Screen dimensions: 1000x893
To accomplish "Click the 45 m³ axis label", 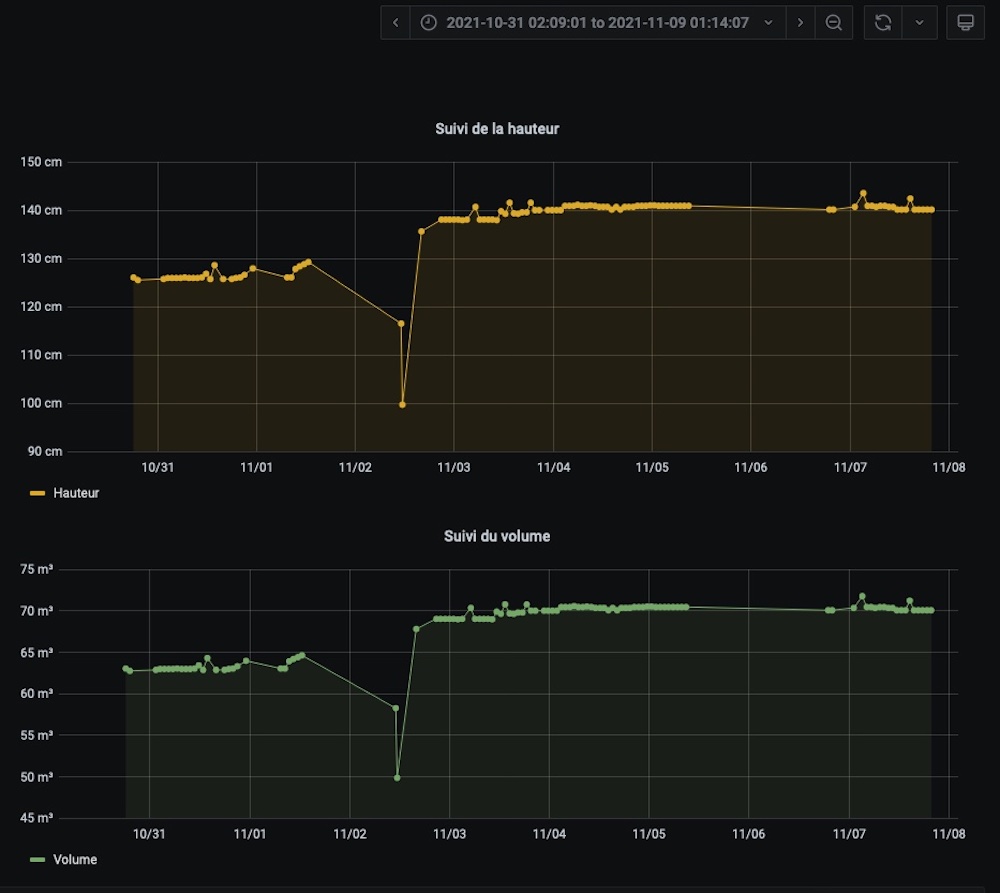I will tap(36, 818).
